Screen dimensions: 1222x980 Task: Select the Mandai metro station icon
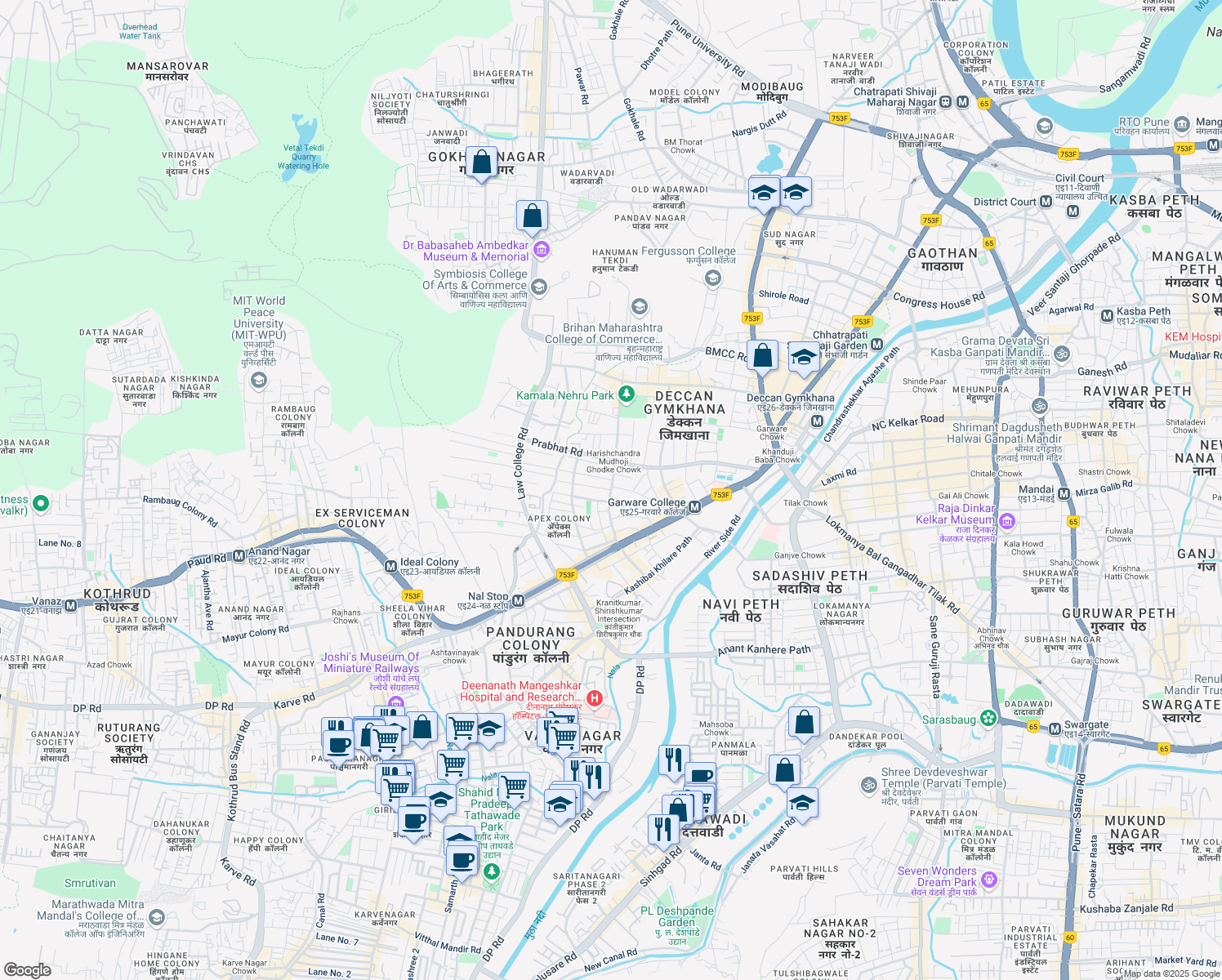[x=1064, y=494]
